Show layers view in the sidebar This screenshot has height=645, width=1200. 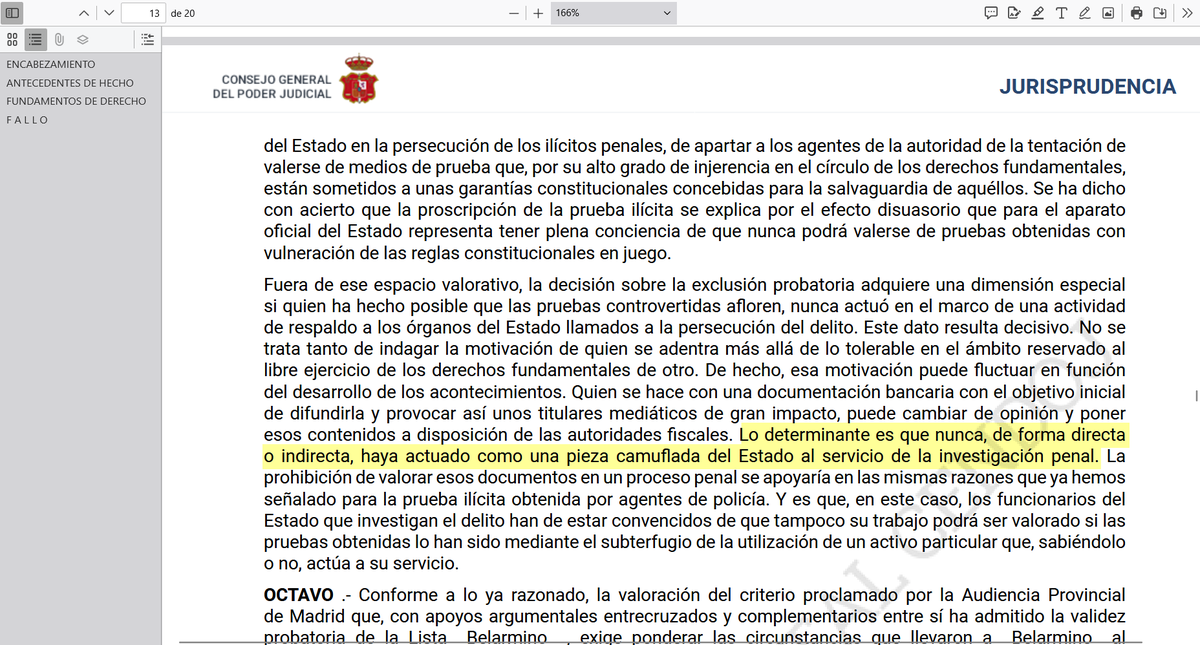[83, 39]
